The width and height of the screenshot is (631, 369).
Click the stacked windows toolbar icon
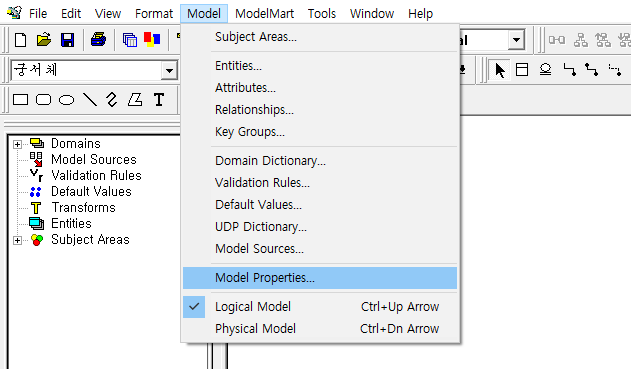130,40
